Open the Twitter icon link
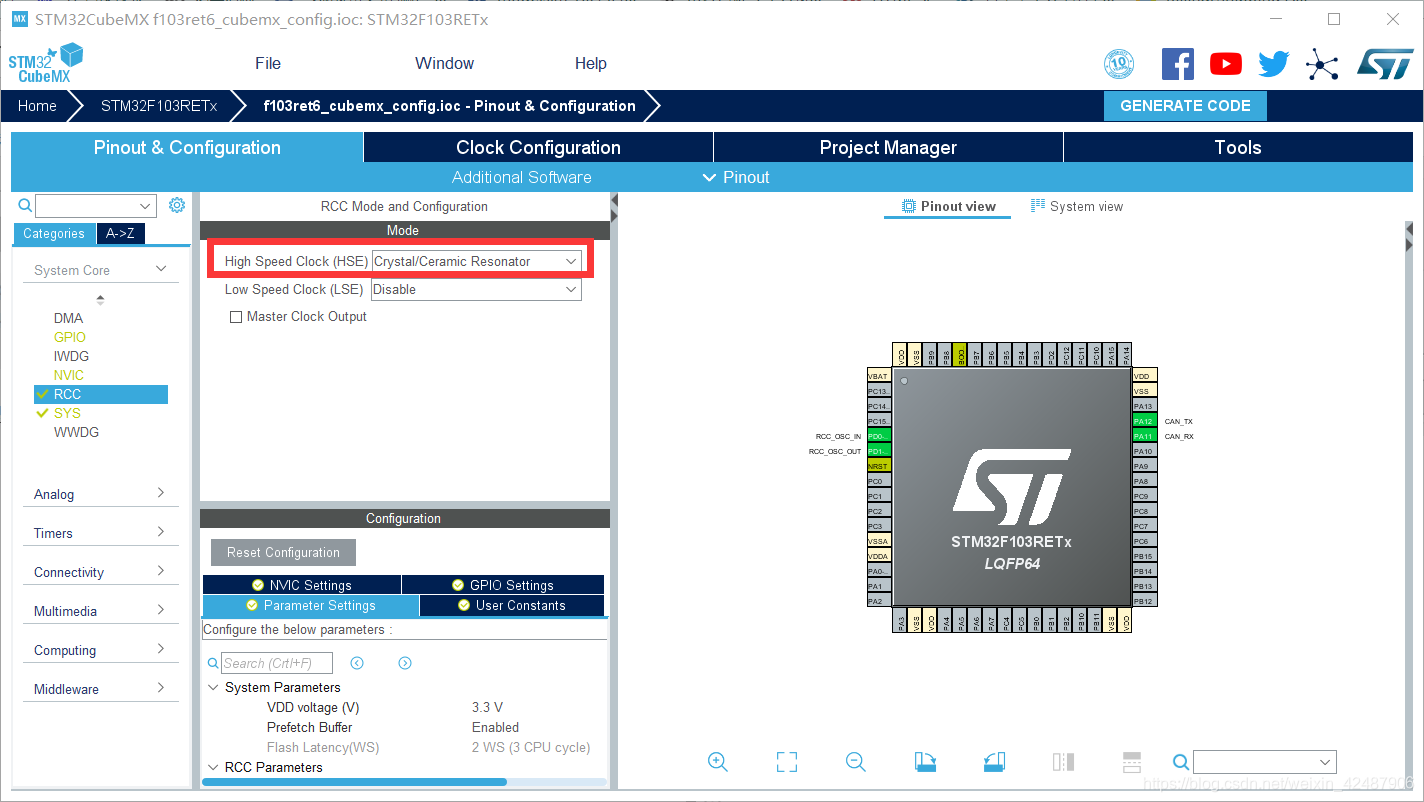Viewport: 1424px width, 802px height. coord(1274,64)
